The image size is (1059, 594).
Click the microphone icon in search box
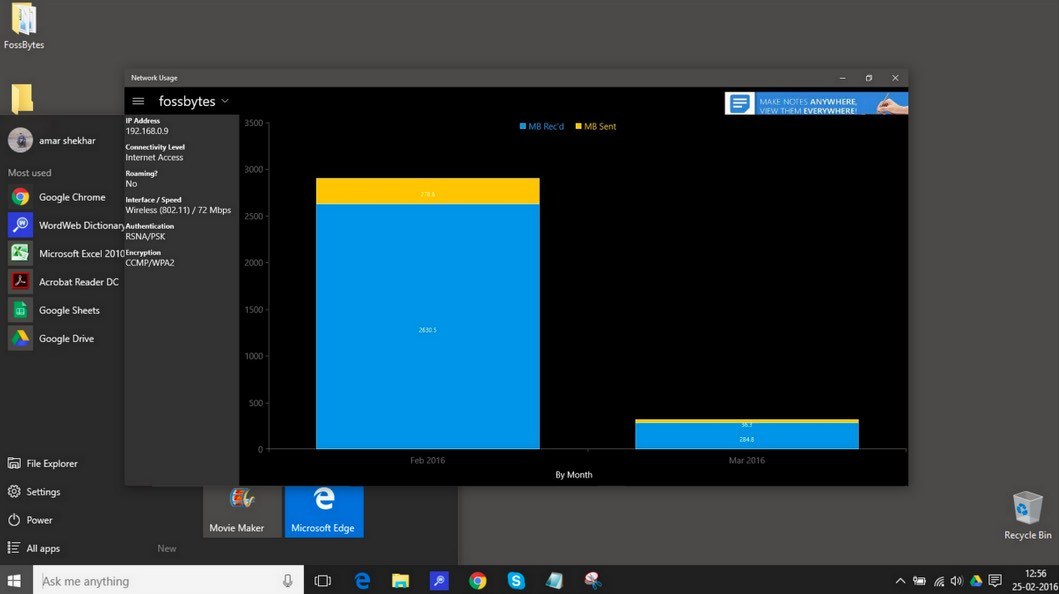click(288, 581)
